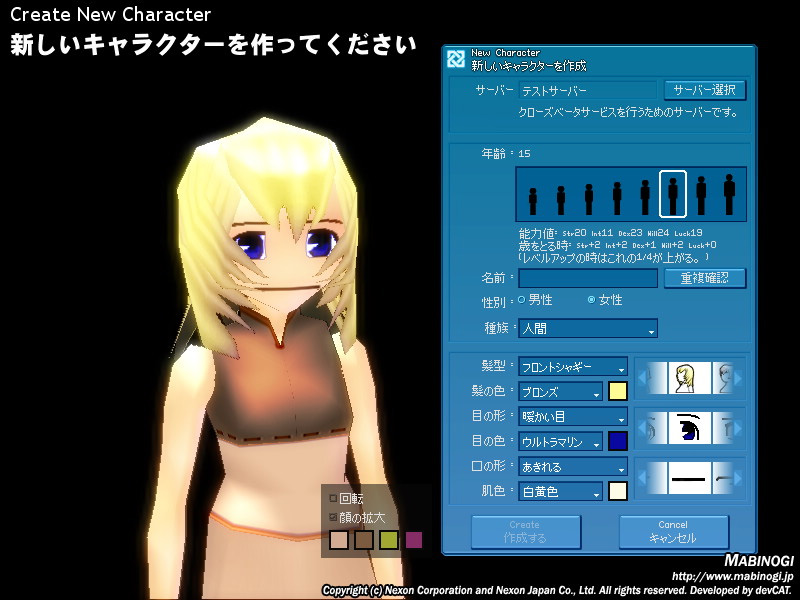Click the サーバー選択 server select button

click(x=705, y=90)
